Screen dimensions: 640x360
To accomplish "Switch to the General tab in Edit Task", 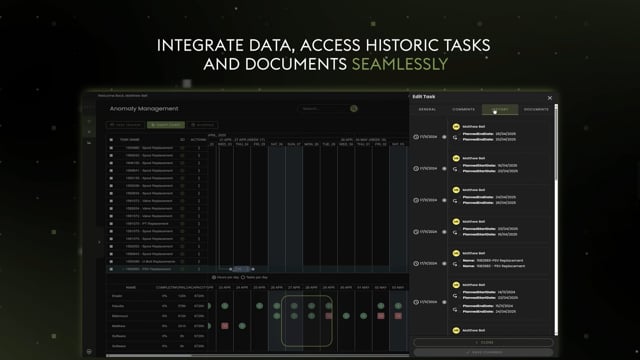I will coord(427,109).
